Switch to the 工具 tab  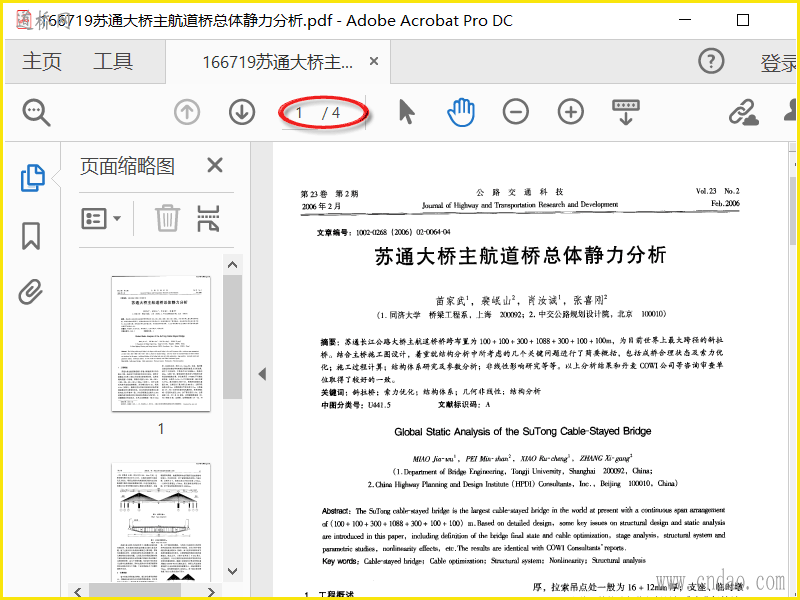coord(113,62)
